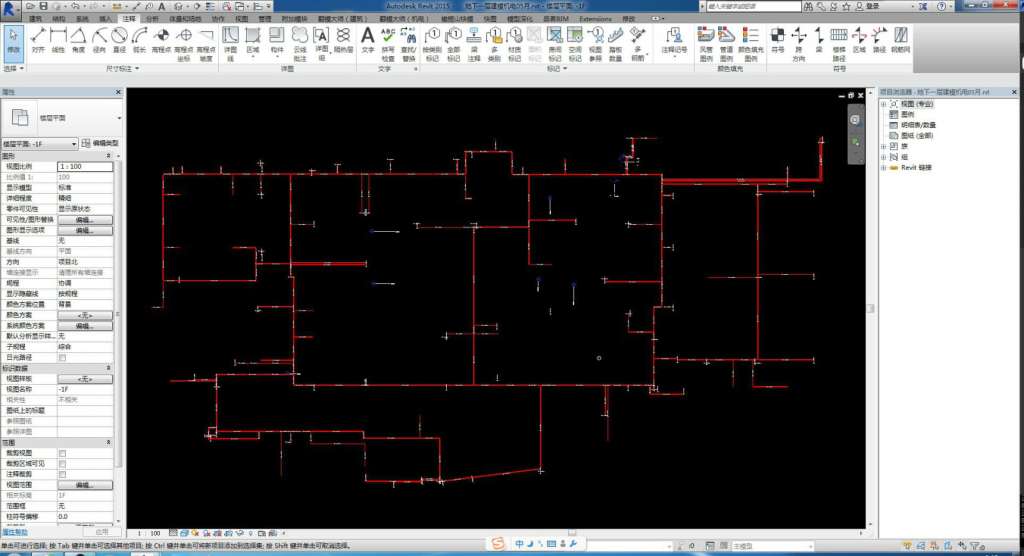Open the 楼层平面: -1F view dropdown
Screen dimensions: 1024x556
pyautogui.click(x=40, y=144)
